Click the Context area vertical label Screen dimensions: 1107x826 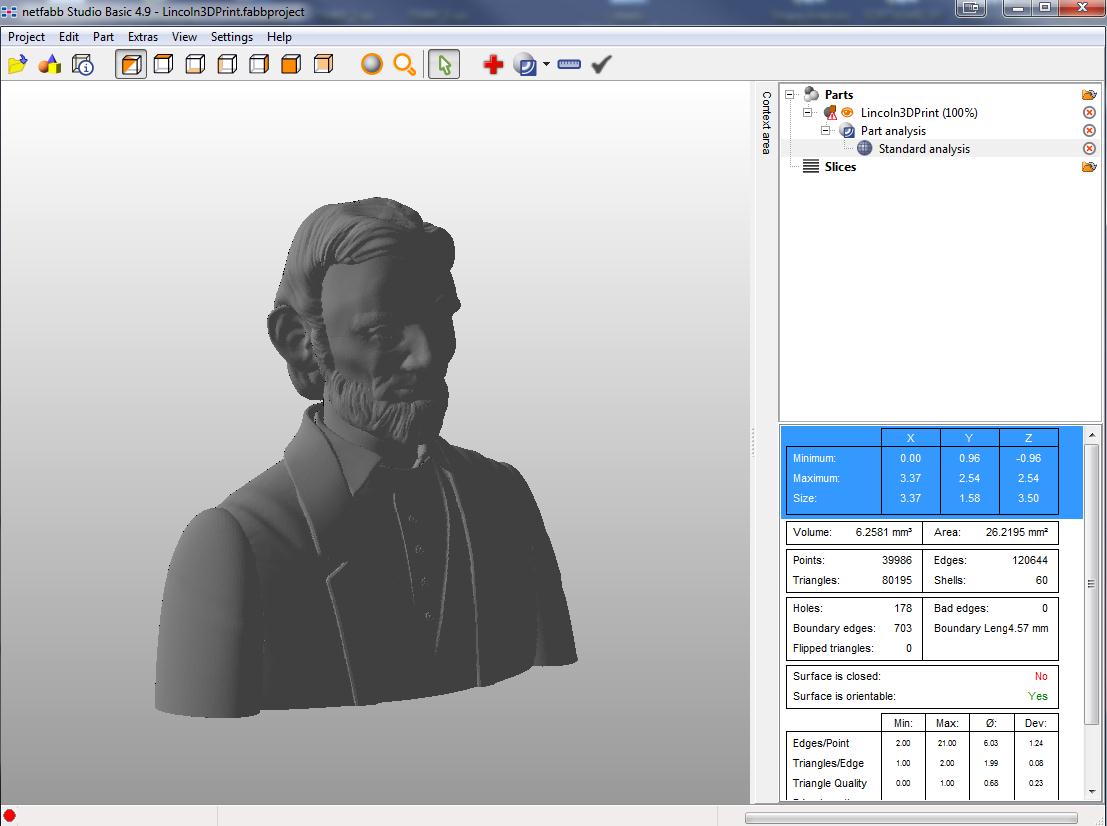click(767, 122)
